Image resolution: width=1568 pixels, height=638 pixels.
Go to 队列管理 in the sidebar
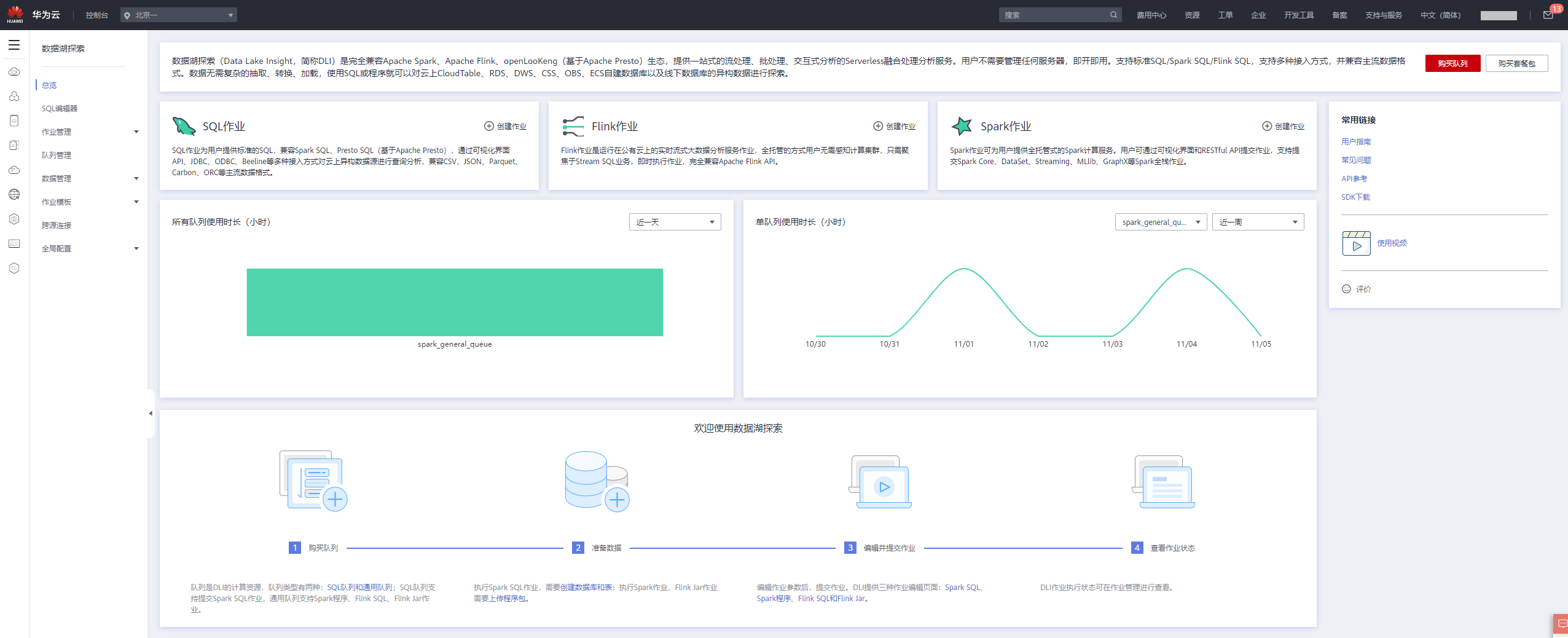[57, 155]
